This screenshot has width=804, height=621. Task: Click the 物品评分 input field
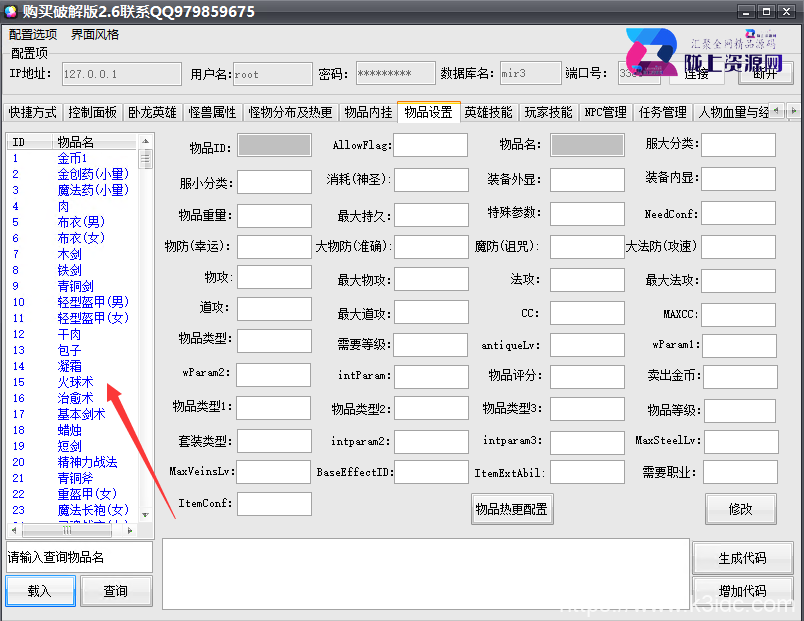click(x=588, y=377)
